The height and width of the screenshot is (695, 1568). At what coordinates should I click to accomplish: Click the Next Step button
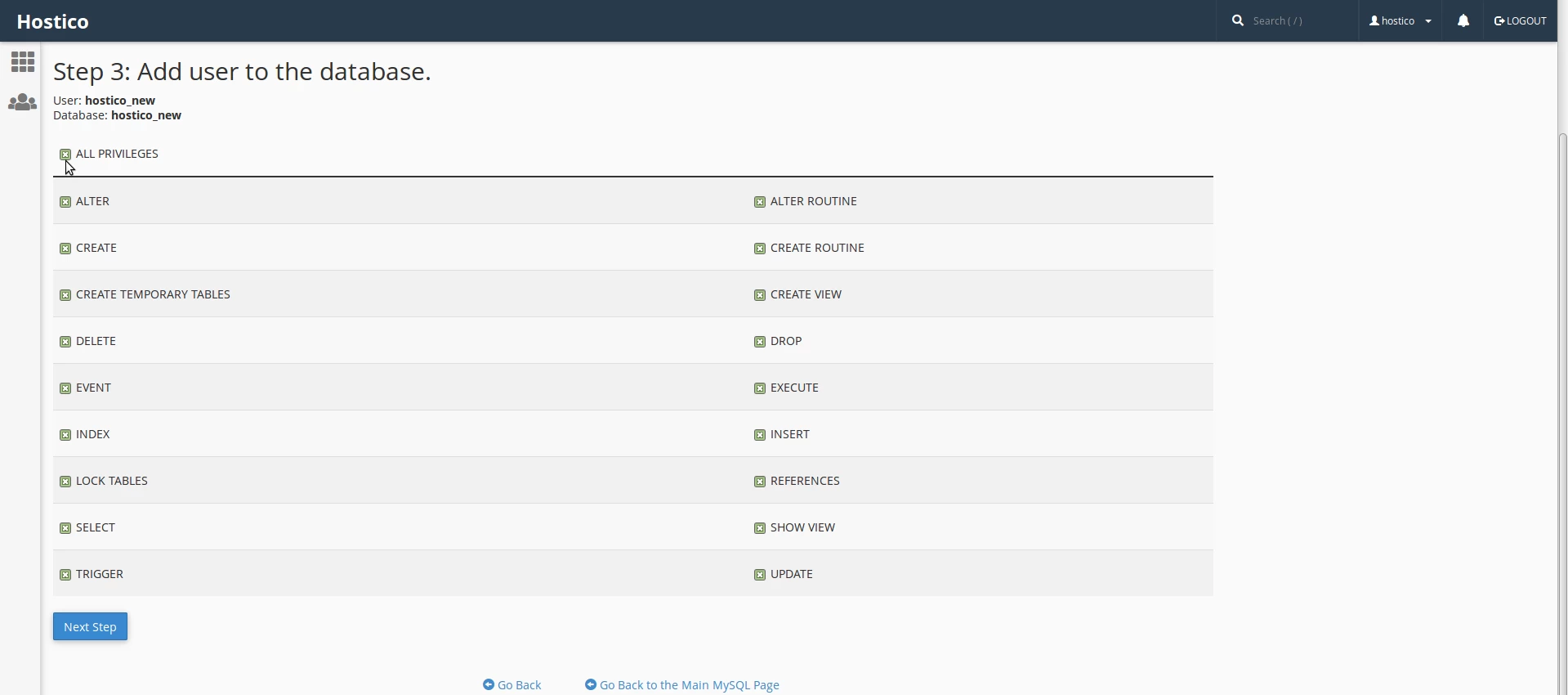(91, 627)
